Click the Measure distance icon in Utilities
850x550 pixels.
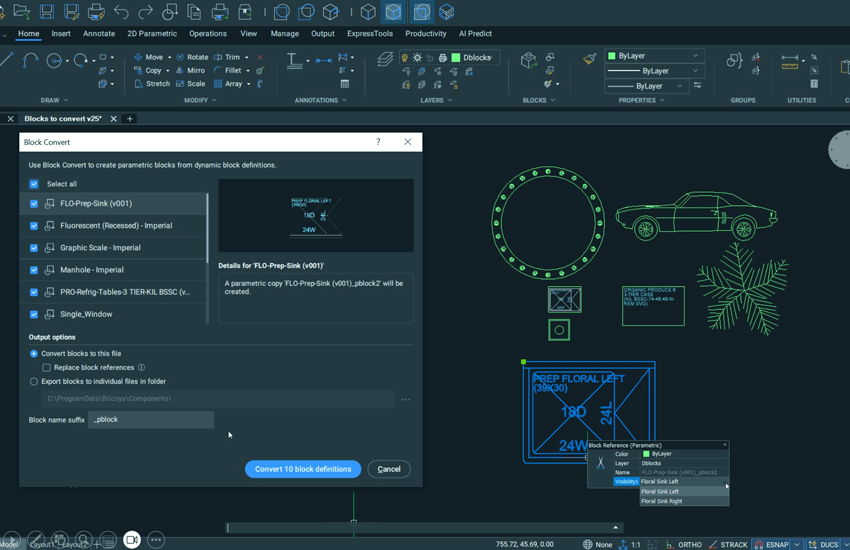790,61
